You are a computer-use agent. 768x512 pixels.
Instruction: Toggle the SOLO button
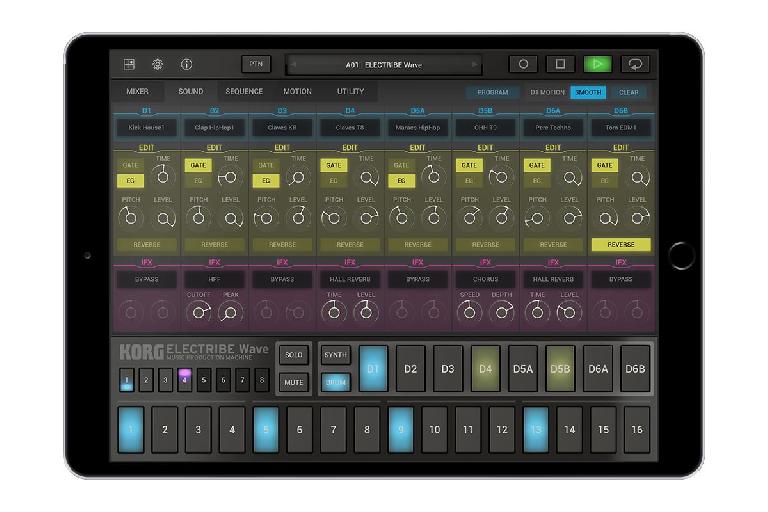[294, 355]
